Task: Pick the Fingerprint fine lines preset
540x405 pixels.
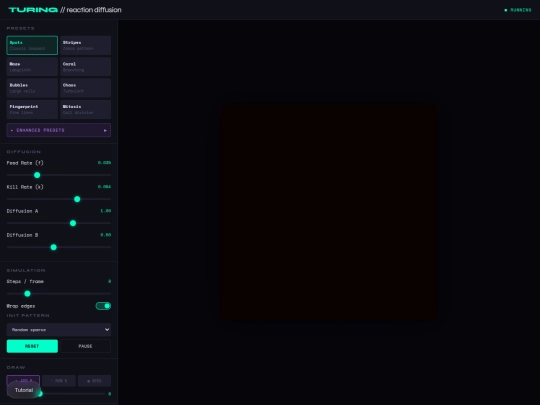Action: (32, 109)
